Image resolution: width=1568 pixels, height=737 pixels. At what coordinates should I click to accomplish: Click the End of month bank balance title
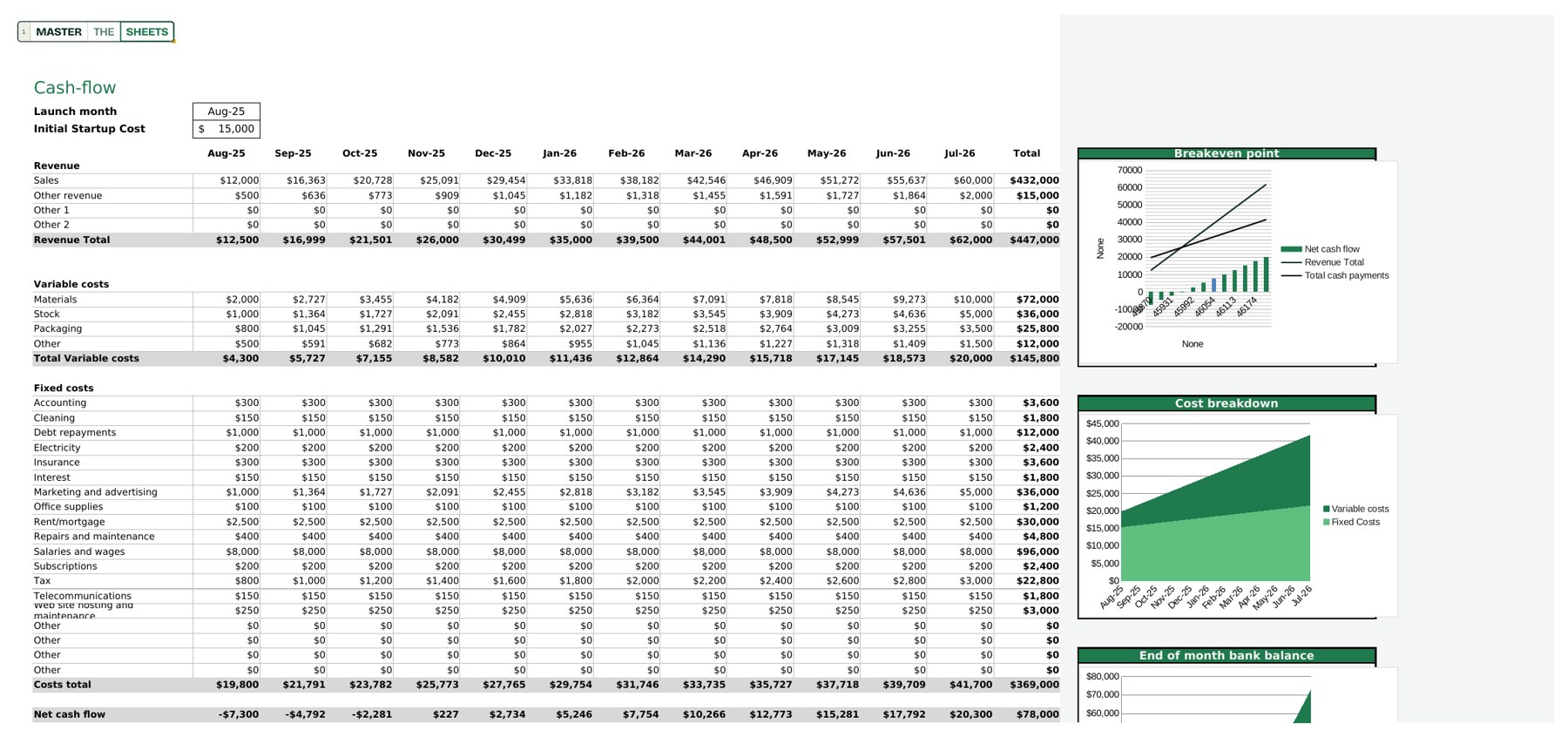[x=1227, y=656]
